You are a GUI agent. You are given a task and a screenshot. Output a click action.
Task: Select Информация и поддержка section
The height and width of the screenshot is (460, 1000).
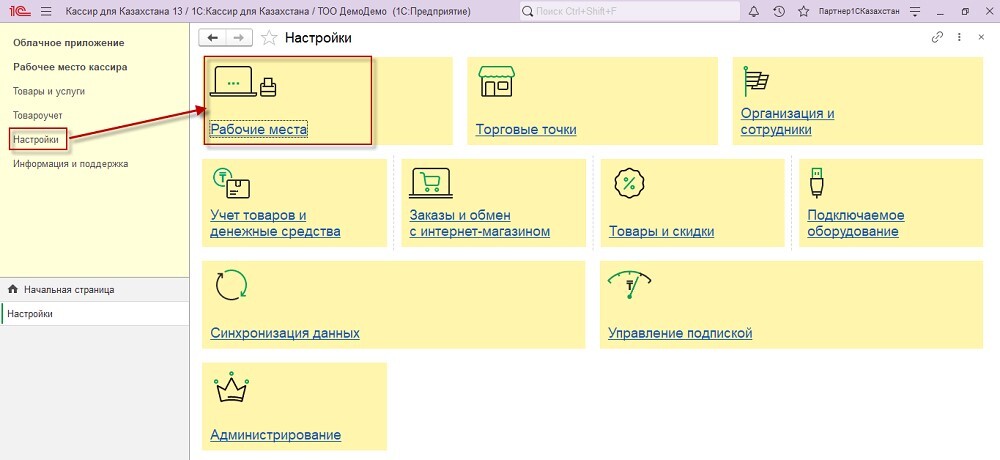click(71, 164)
